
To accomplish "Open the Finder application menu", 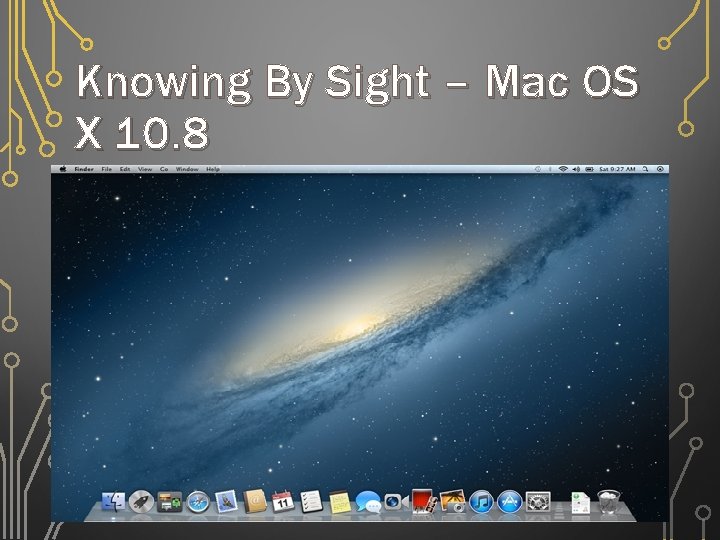I will click(x=84, y=169).
